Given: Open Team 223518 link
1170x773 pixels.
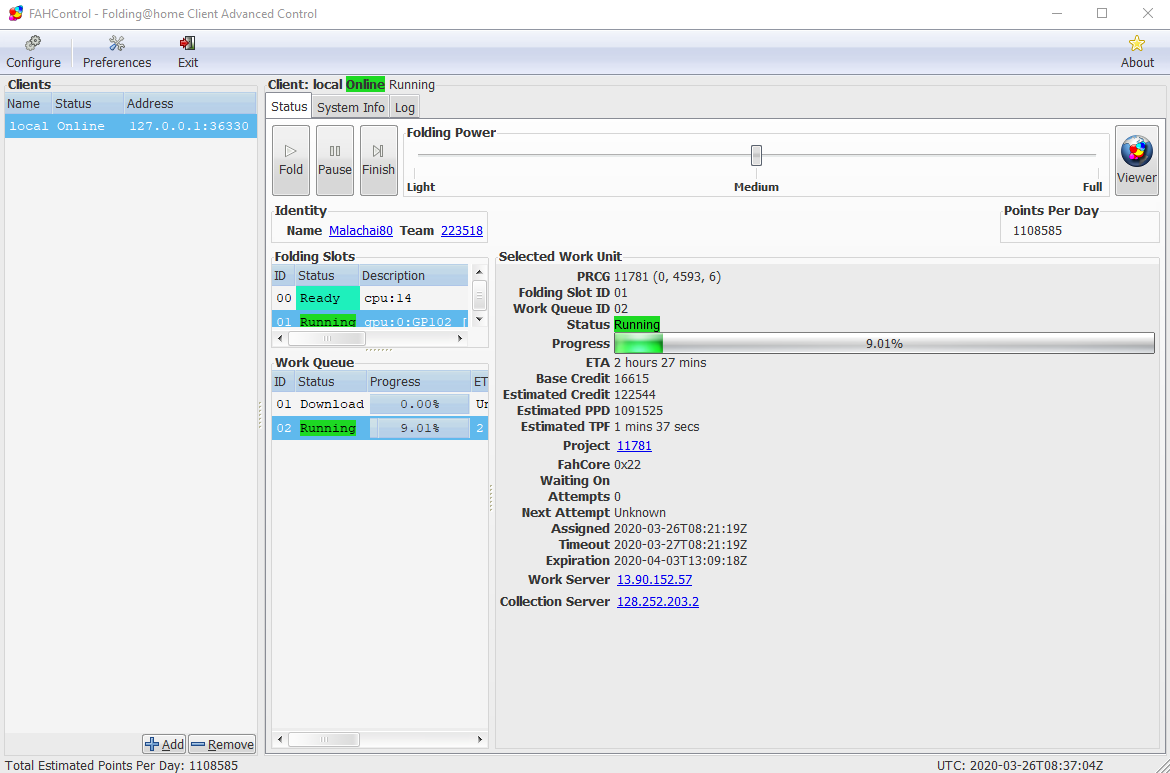Looking at the screenshot, I should coord(461,231).
